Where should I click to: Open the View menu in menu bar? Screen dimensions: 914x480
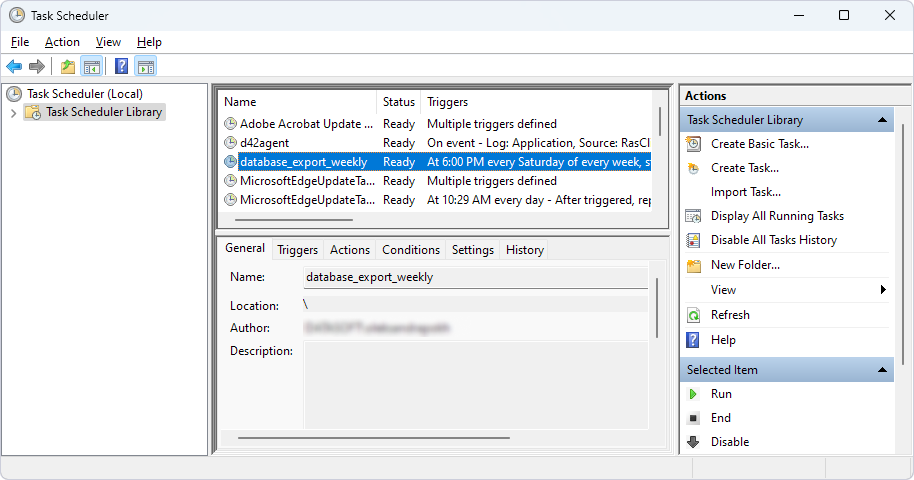click(x=108, y=42)
